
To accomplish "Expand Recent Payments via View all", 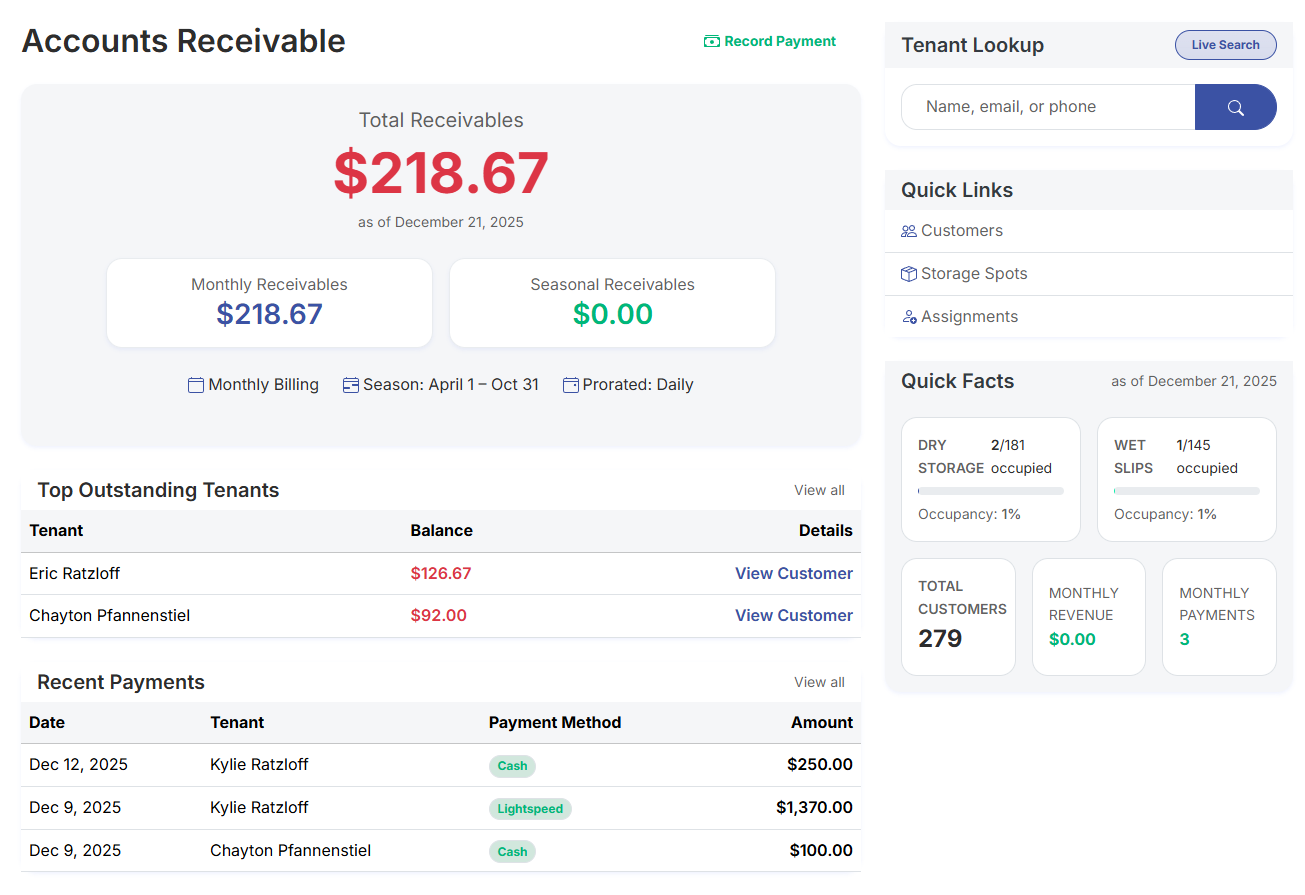I will 818,682.
